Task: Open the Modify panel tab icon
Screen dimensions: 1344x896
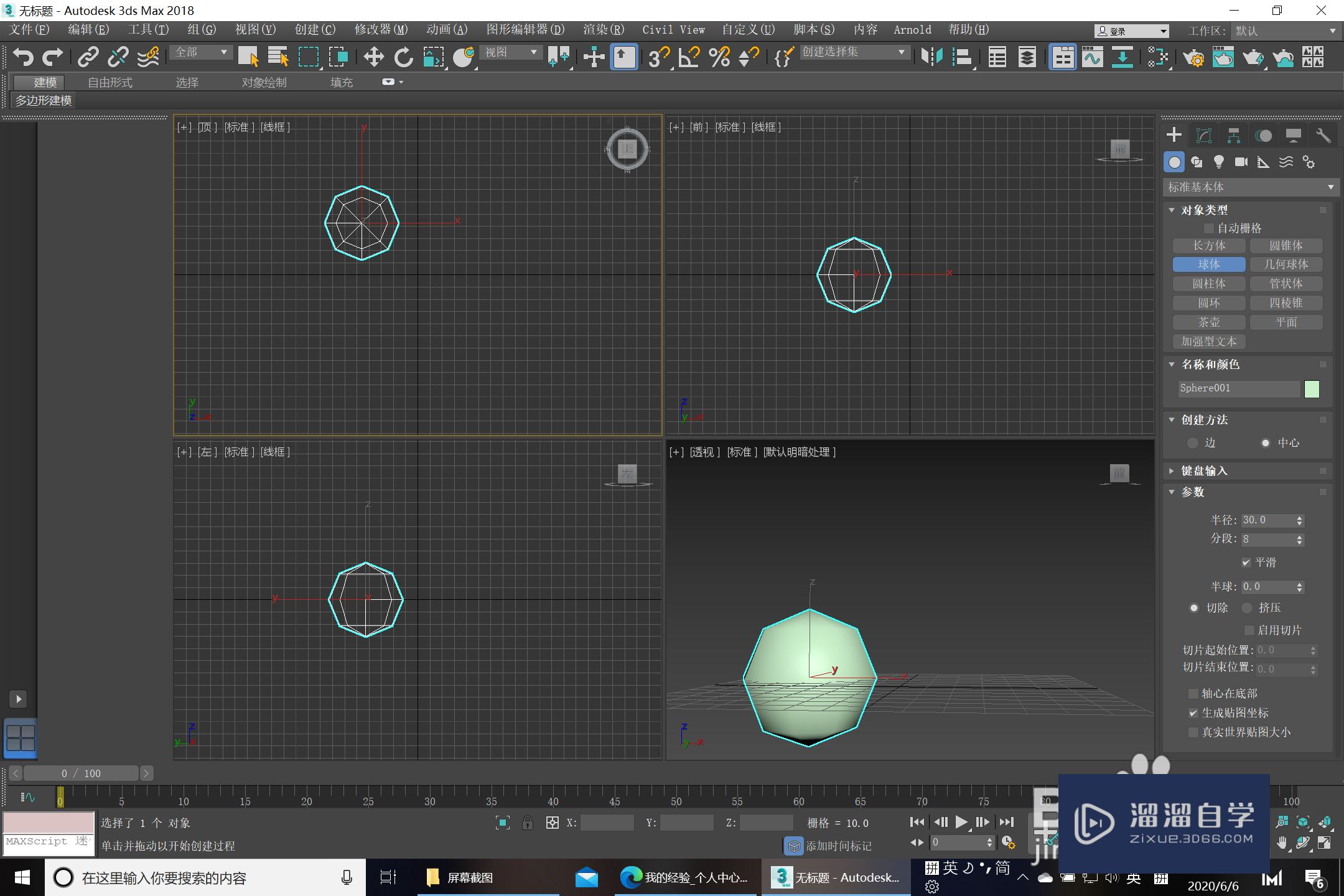Action: [1204, 136]
